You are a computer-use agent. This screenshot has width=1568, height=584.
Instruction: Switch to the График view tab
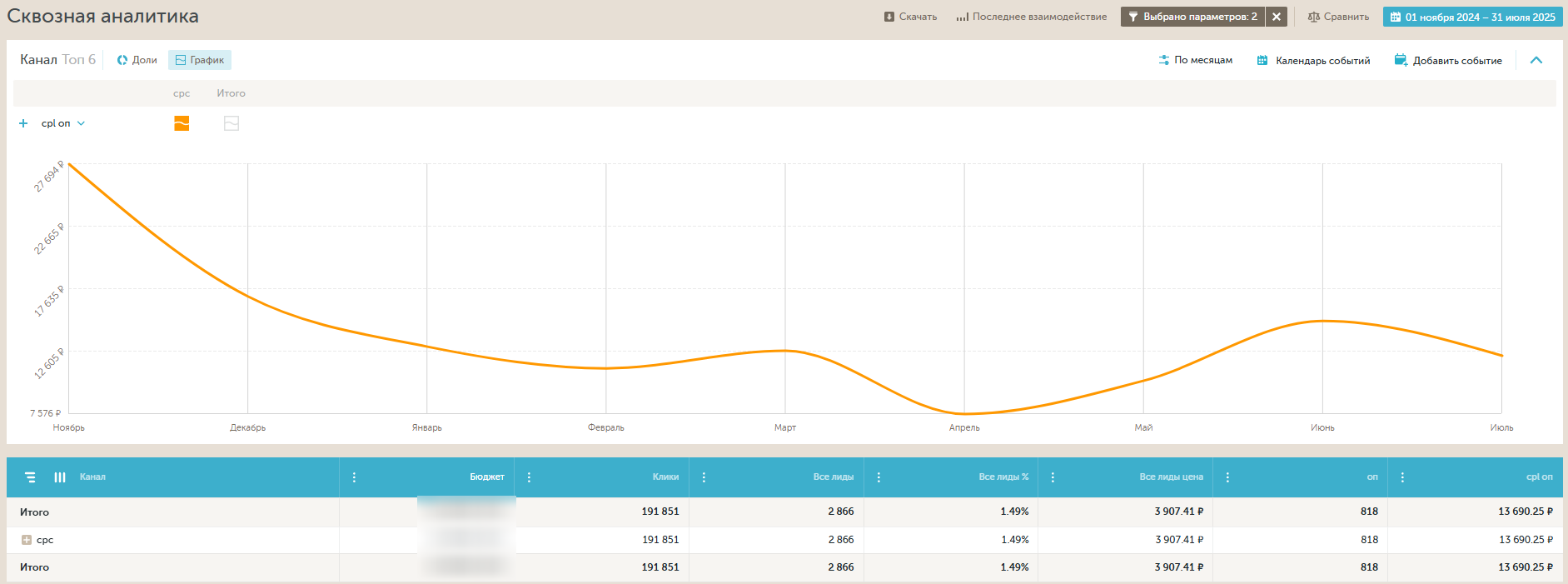200,60
